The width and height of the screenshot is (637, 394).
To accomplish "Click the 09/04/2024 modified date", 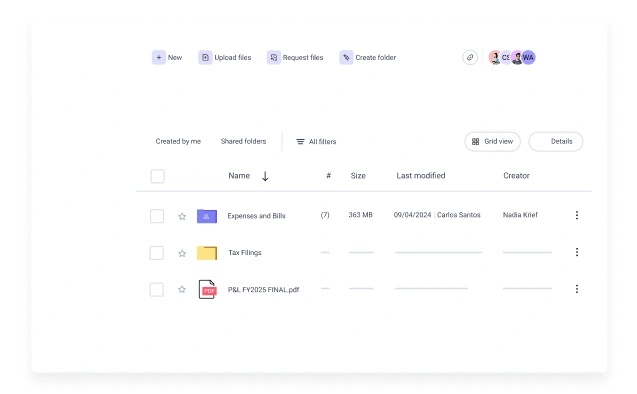I will pyautogui.click(x=412, y=215).
